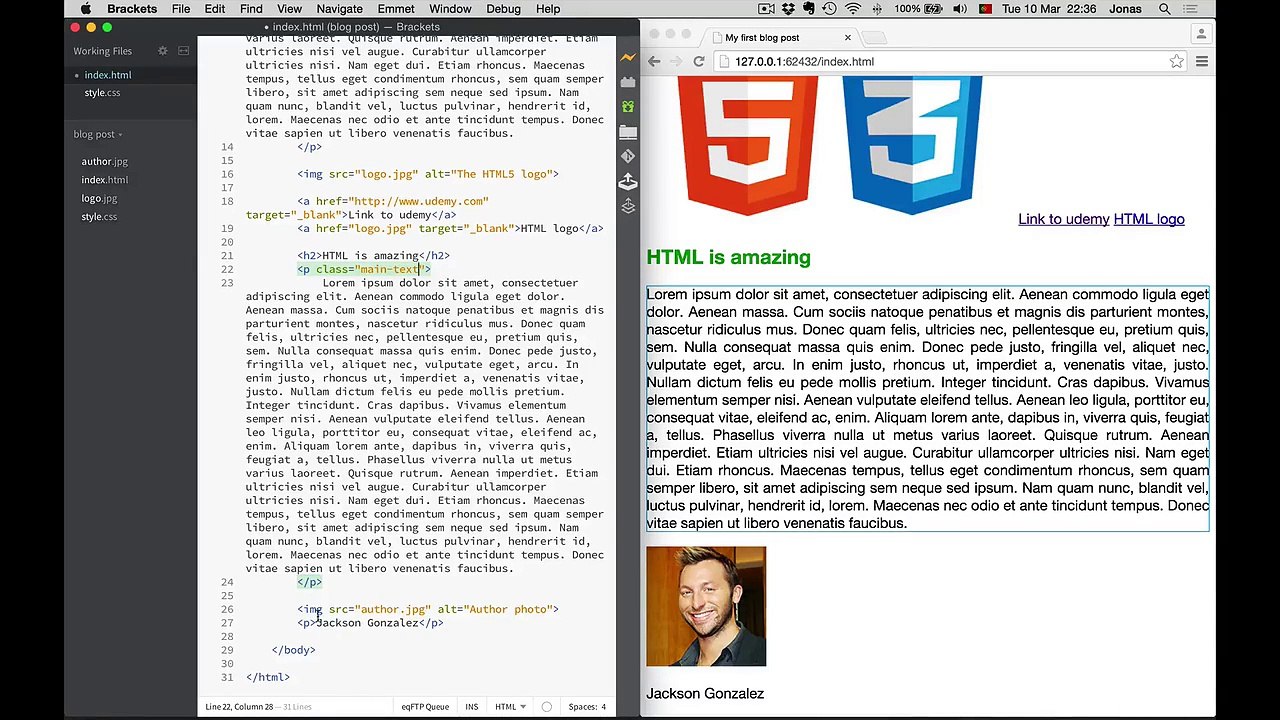Open the eqFTP Queue panel

click(425, 707)
